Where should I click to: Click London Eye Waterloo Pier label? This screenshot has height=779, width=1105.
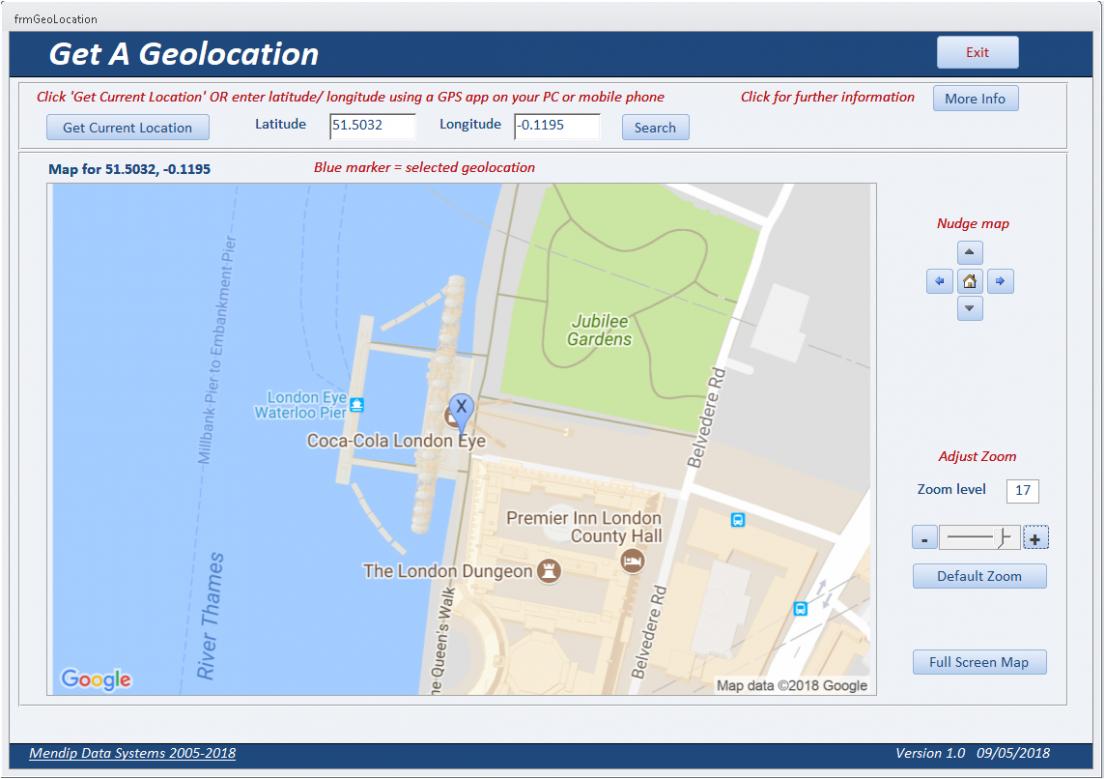point(301,405)
